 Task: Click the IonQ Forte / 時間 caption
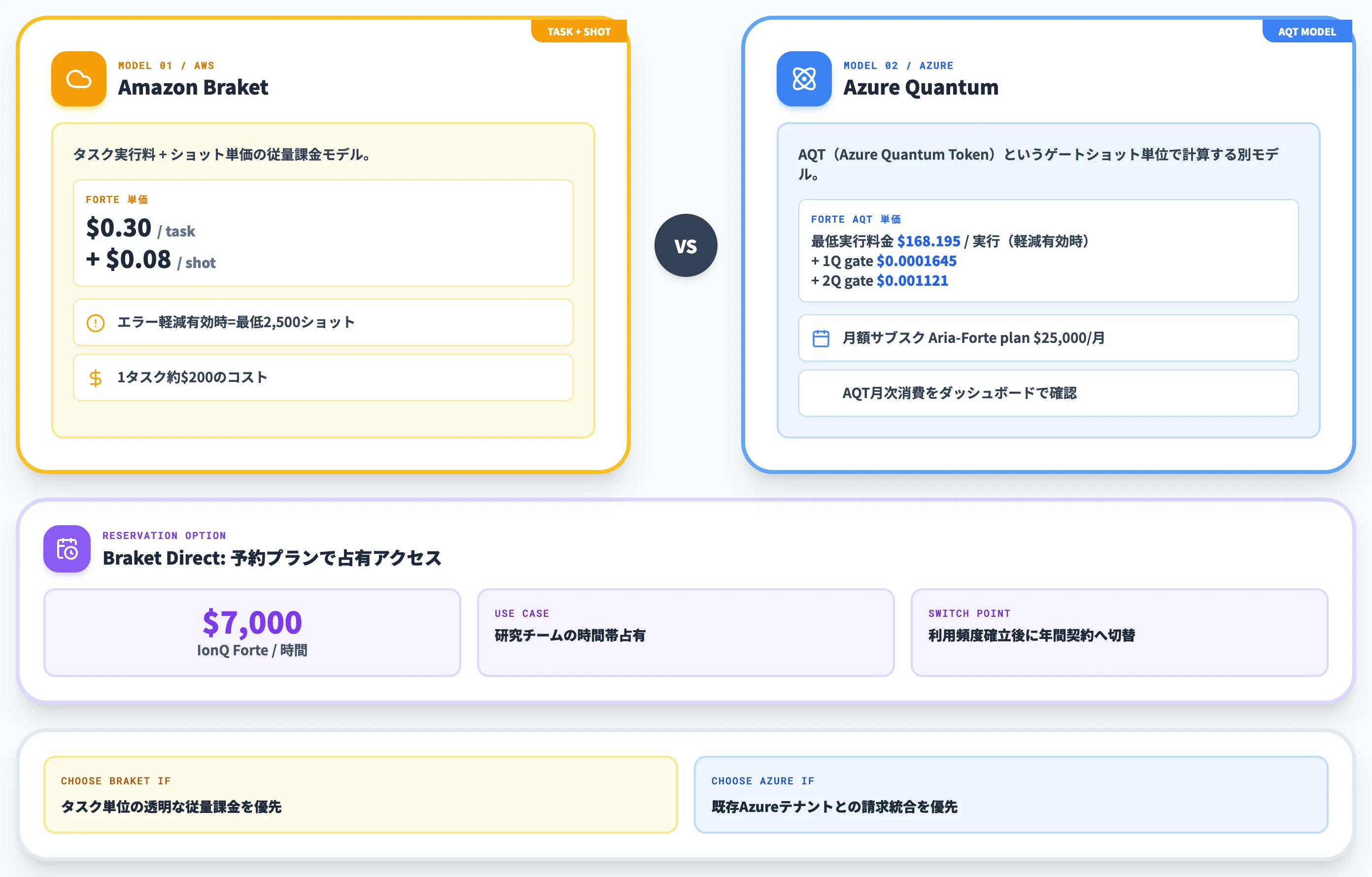coord(252,650)
